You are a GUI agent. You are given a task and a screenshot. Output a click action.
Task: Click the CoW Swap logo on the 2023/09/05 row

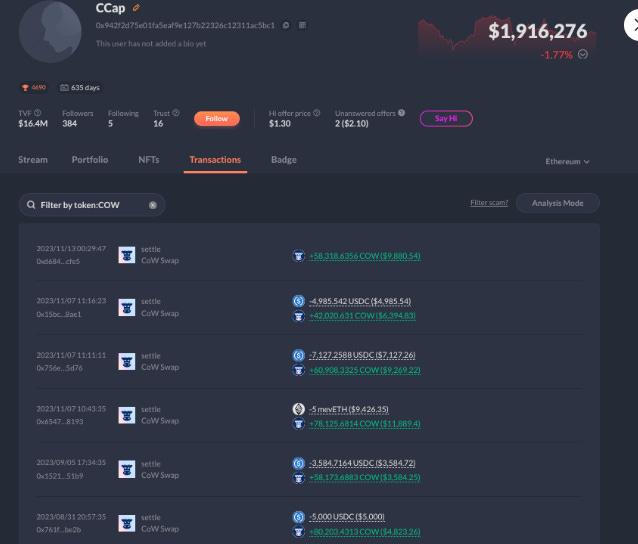[127, 469]
